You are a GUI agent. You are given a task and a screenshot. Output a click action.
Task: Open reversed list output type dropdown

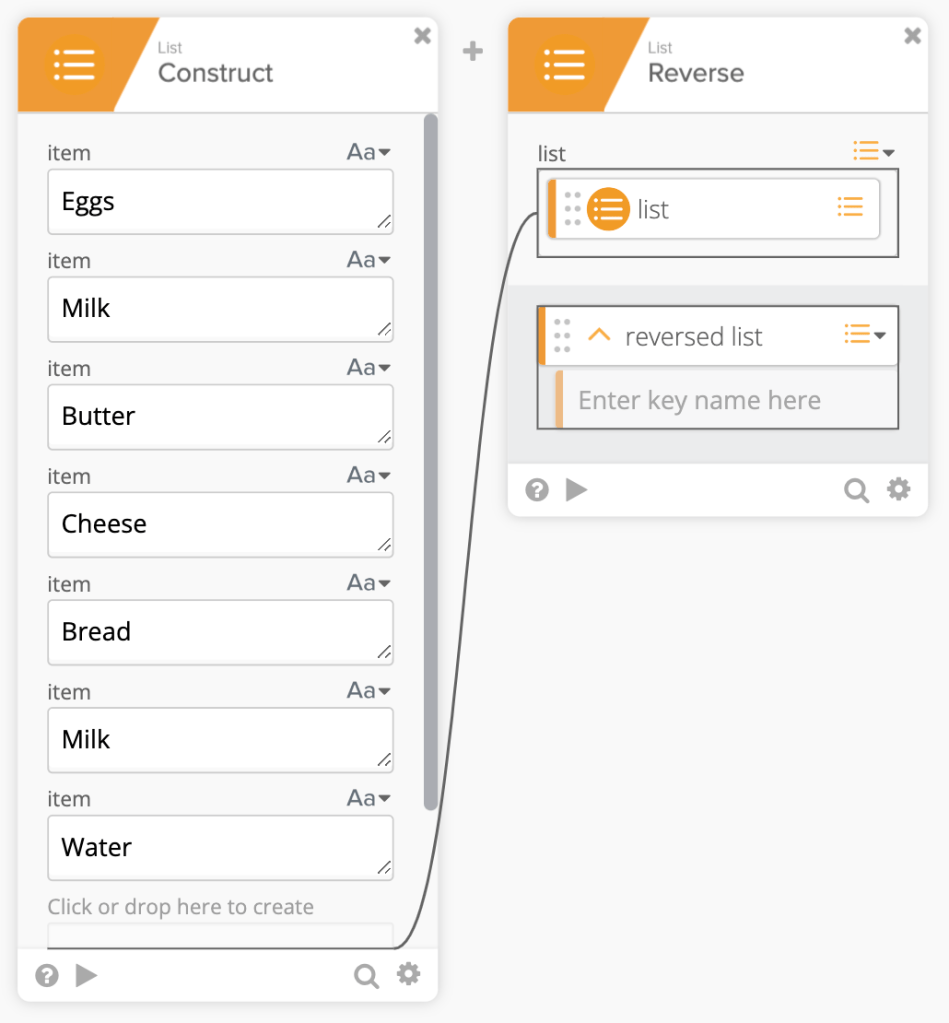(865, 334)
